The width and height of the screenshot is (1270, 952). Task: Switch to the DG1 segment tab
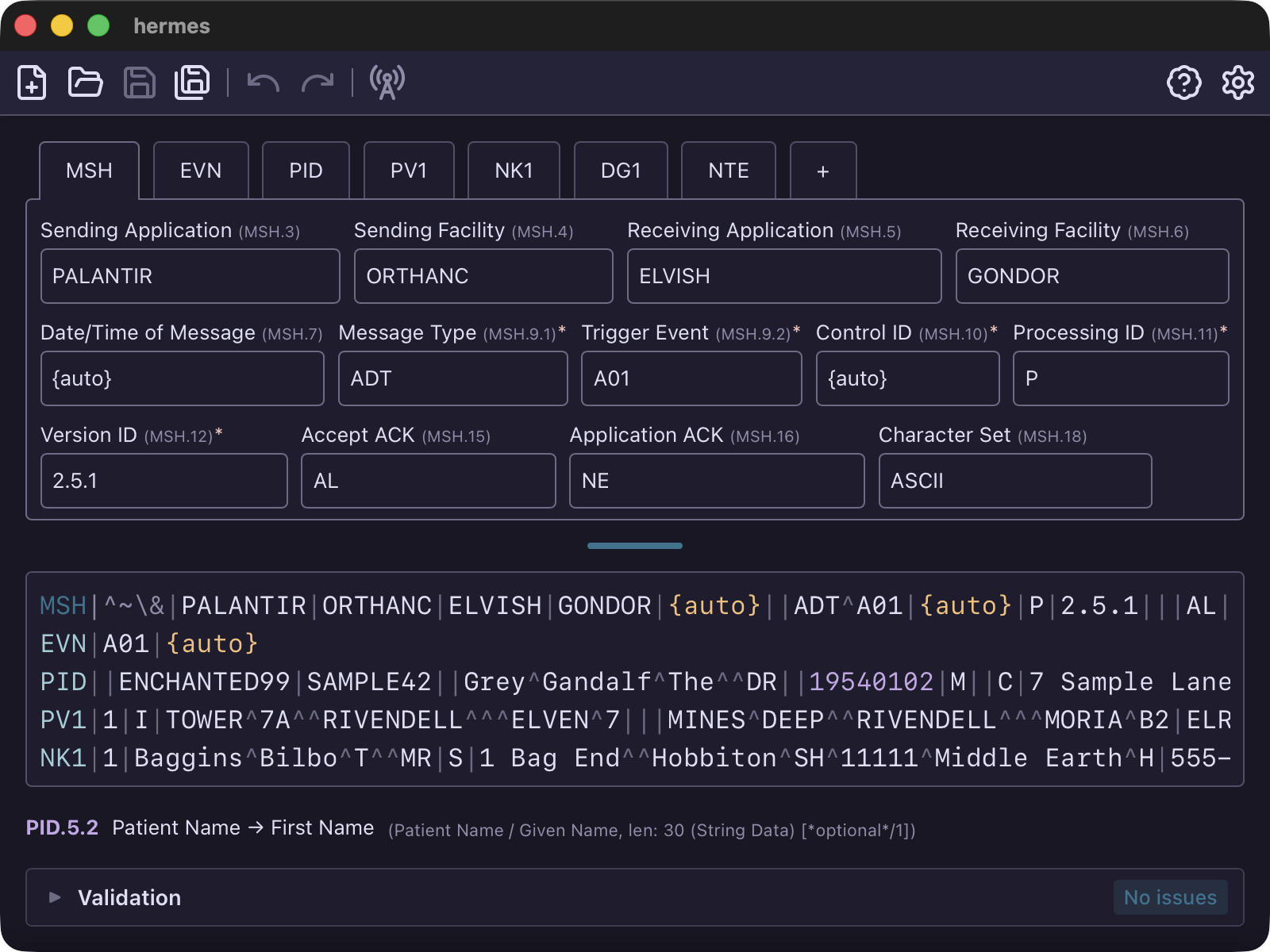pos(621,170)
